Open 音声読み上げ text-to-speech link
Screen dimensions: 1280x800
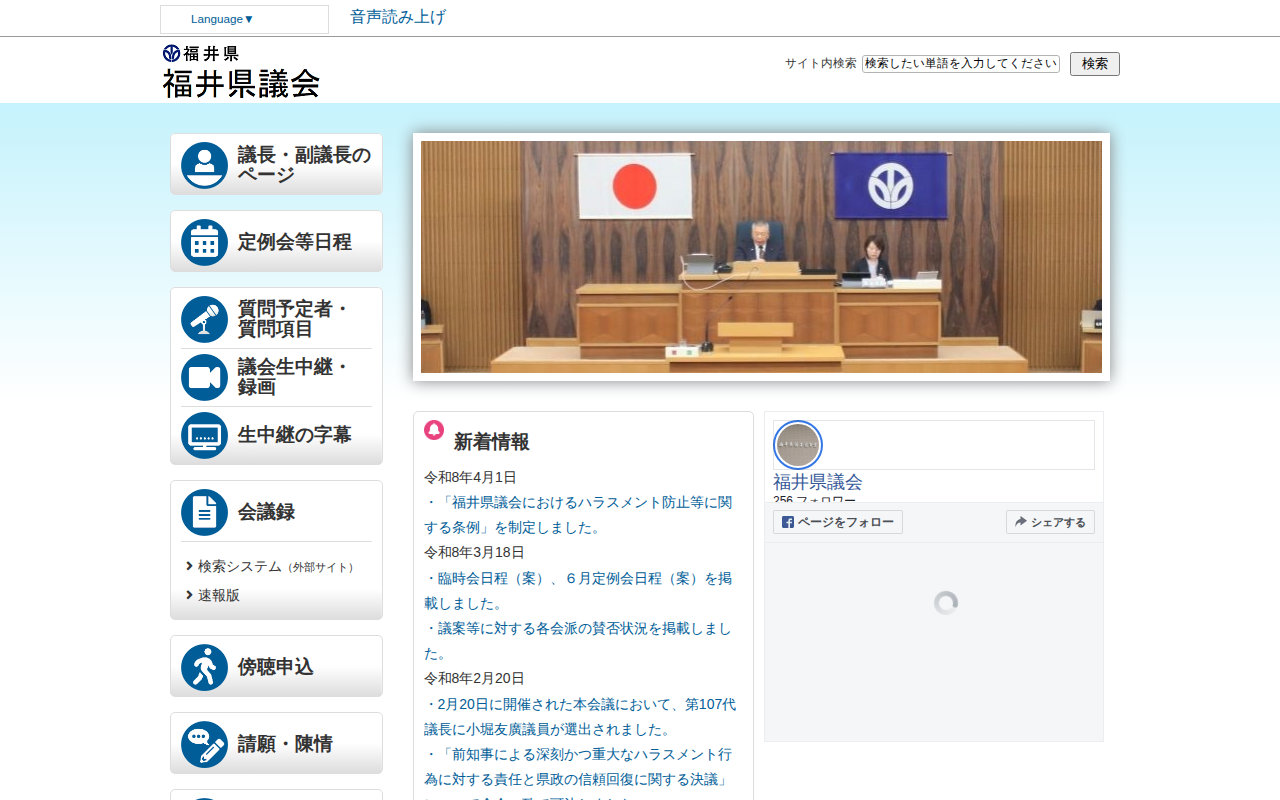398,17
